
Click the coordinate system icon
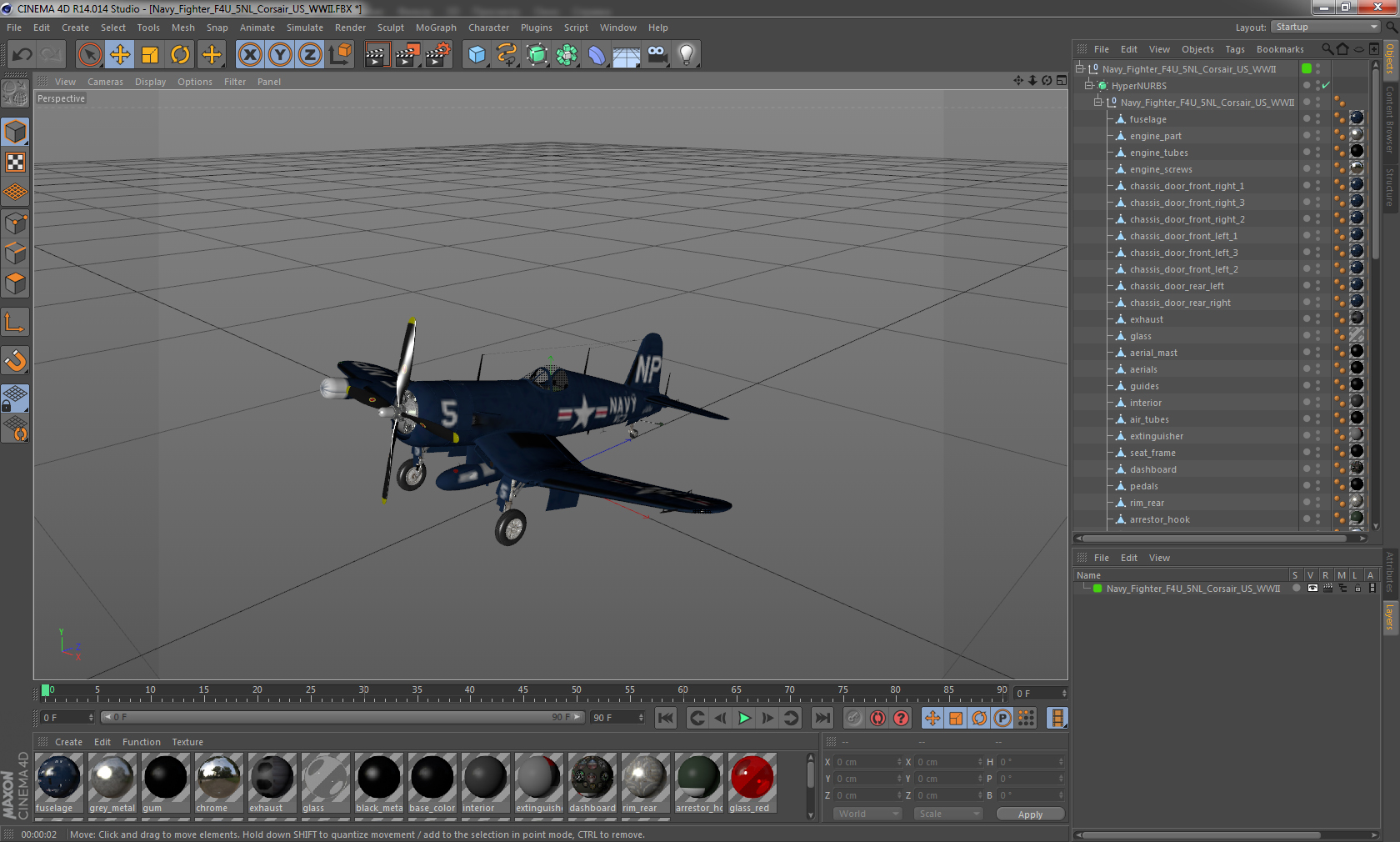pos(341,55)
